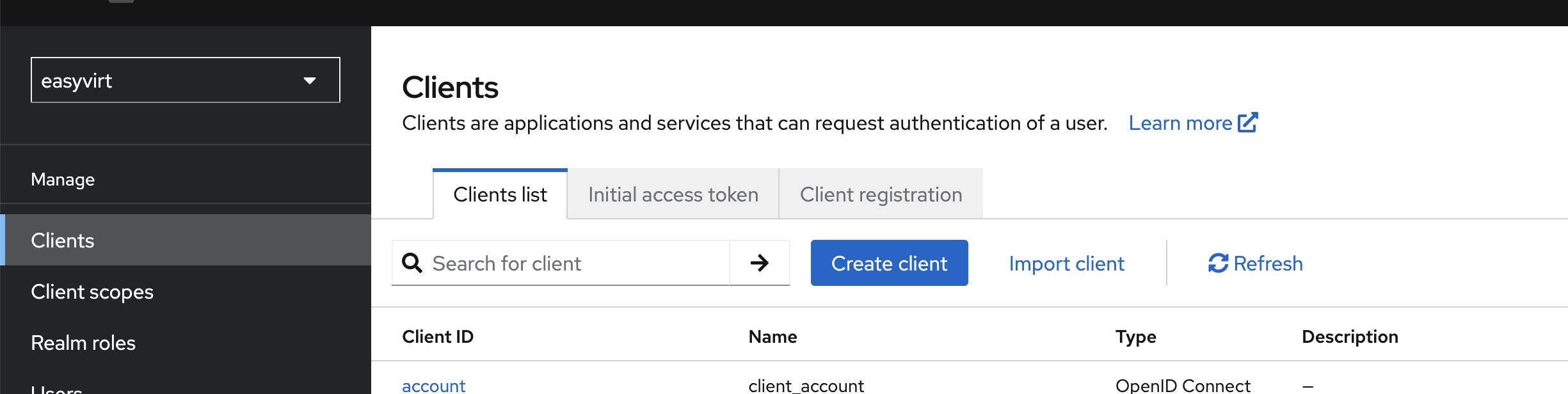Open the easyvirt realm switcher dropdown

pos(186,81)
